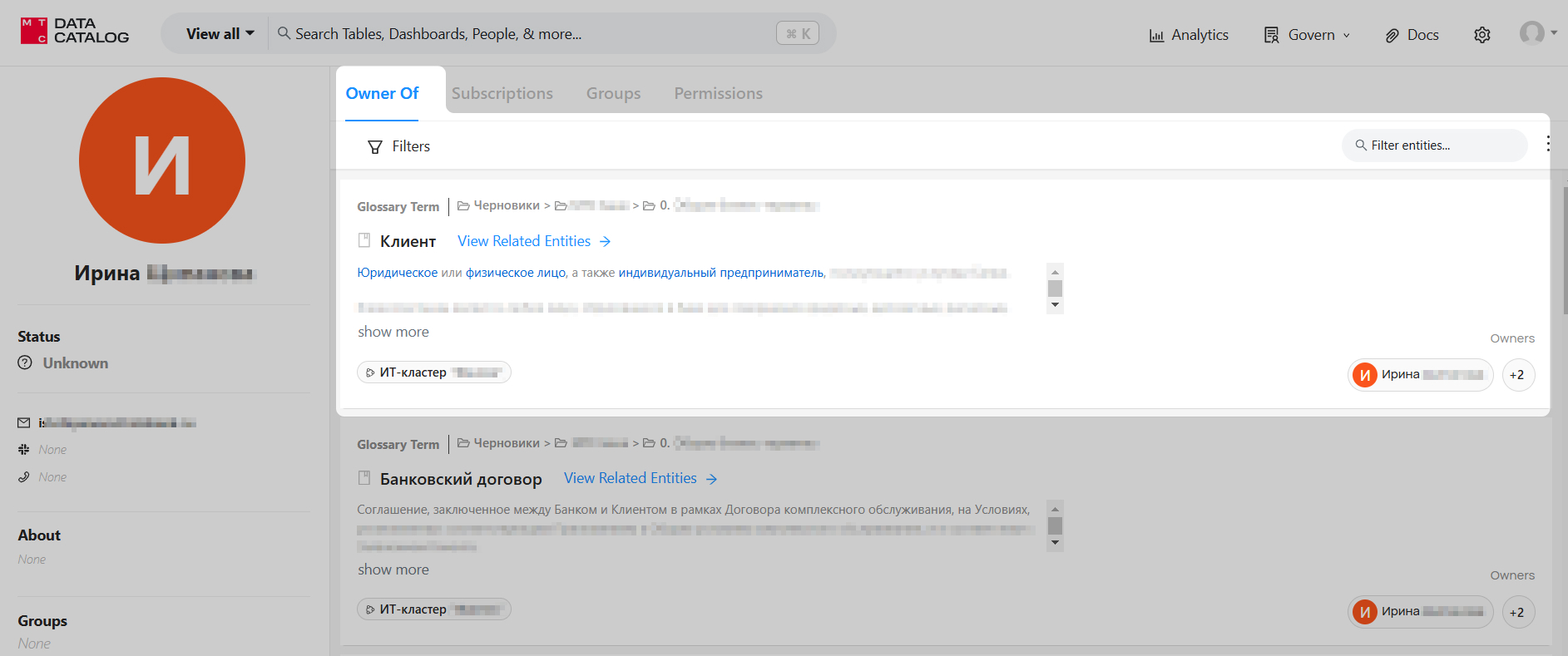Open Docs from the top bar
The width and height of the screenshot is (1568, 656).
(x=1412, y=35)
